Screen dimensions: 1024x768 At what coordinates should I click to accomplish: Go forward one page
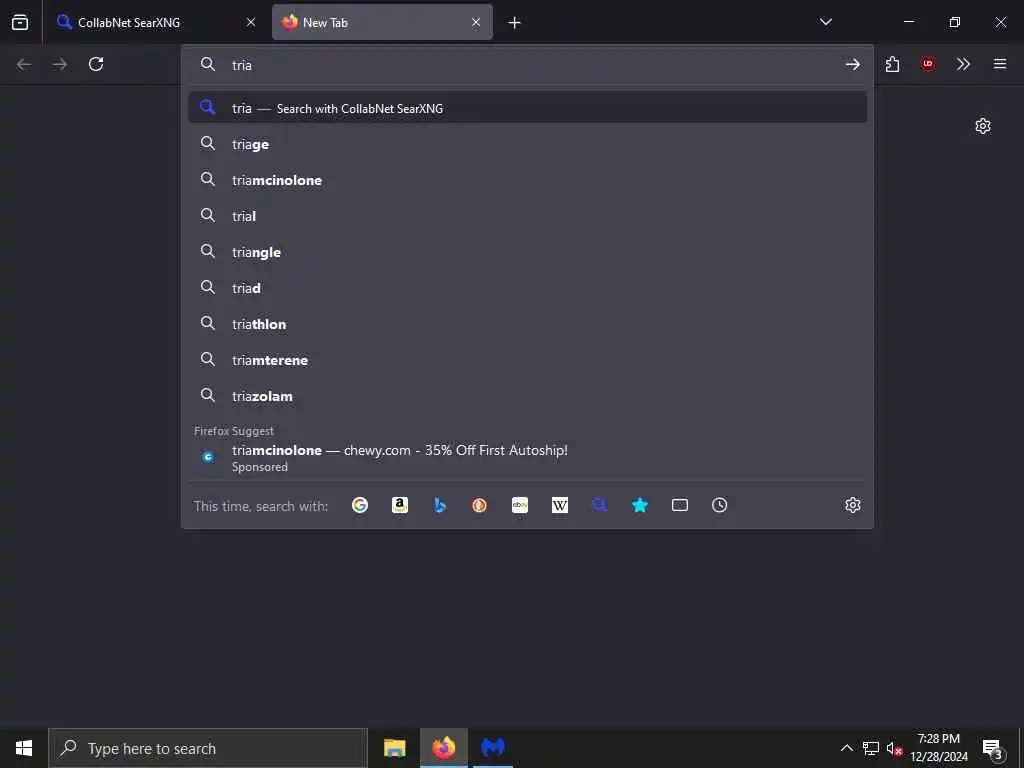click(60, 64)
